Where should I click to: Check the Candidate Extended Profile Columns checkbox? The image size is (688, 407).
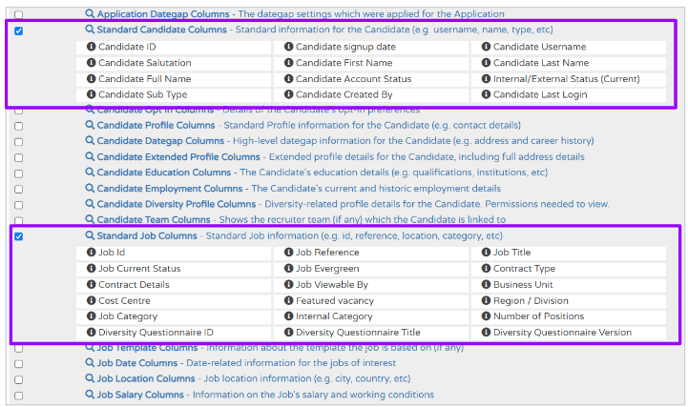pyautogui.click(x=18, y=157)
